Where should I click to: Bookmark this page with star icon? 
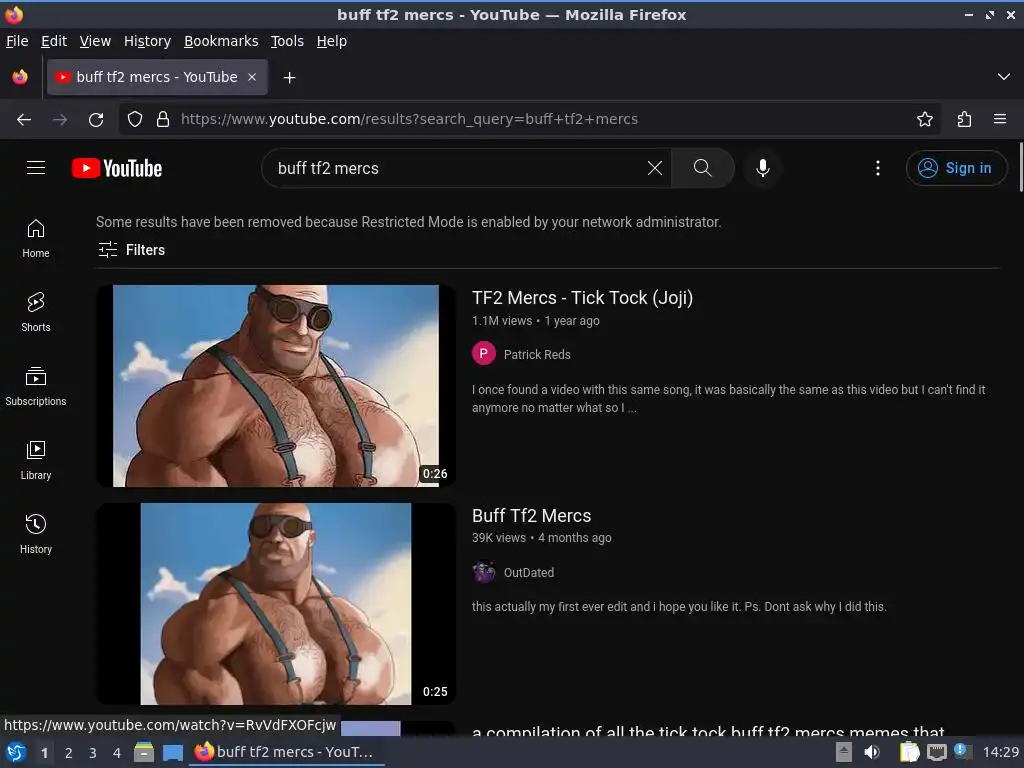[x=924, y=119]
